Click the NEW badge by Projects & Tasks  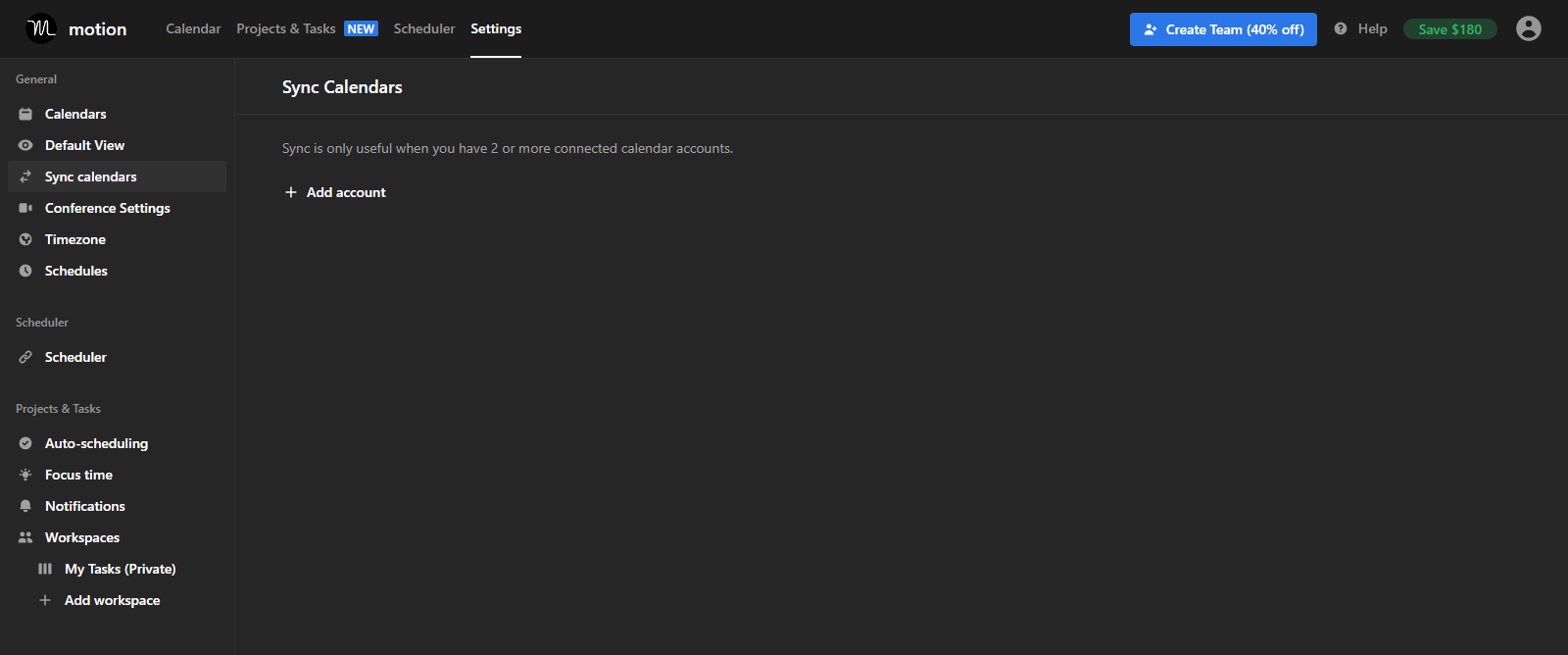coord(361,28)
